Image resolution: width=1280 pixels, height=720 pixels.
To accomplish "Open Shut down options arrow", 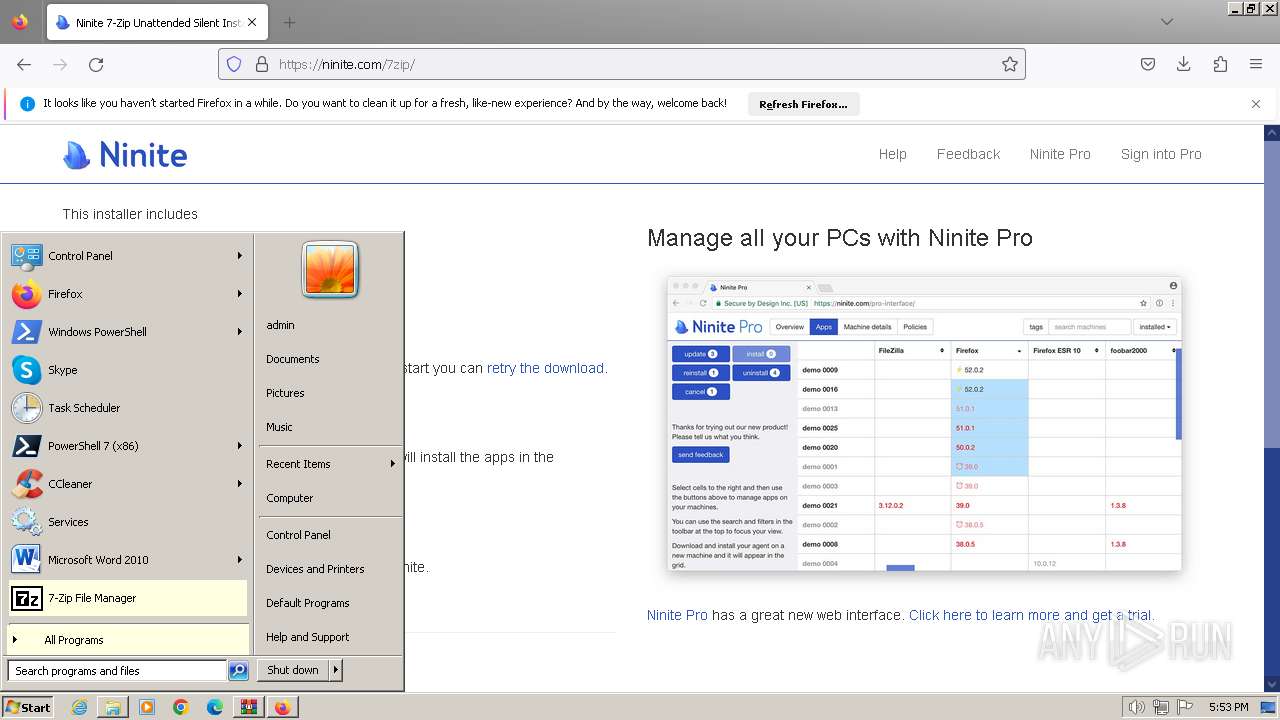I will (x=336, y=670).
